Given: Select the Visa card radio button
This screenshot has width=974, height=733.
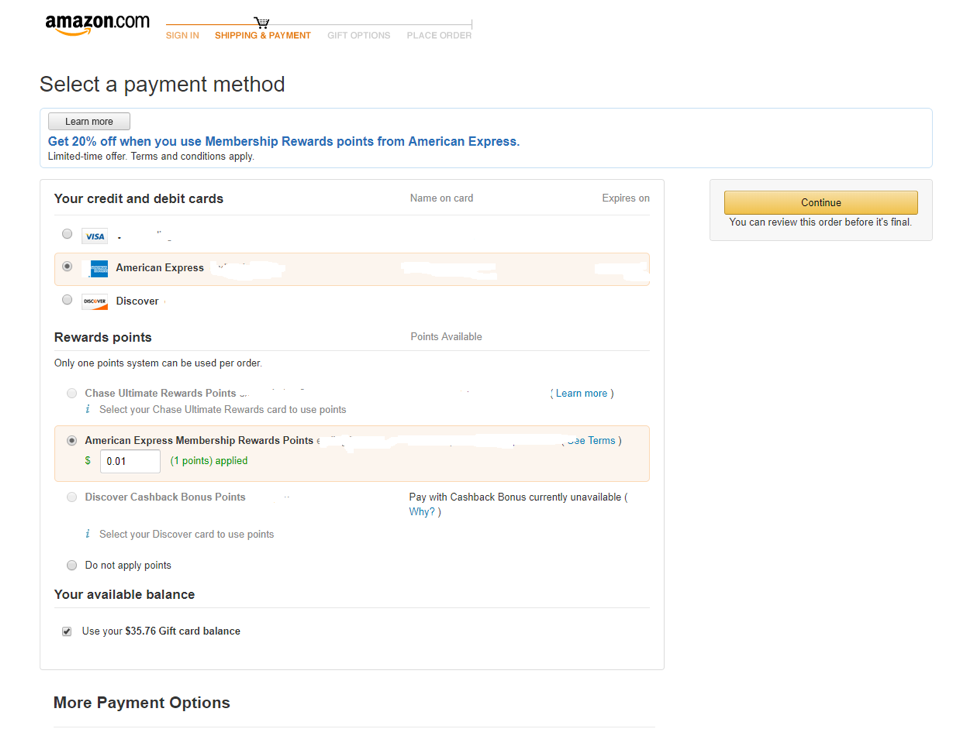Looking at the screenshot, I should click(x=67, y=234).
